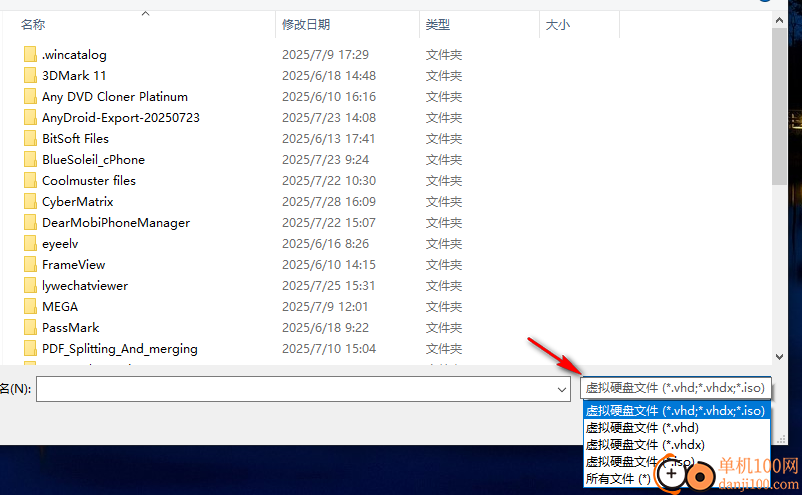Choose the .iso virtual disk filter option
The width and height of the screenshot is (802, 495).
point(640,461)
